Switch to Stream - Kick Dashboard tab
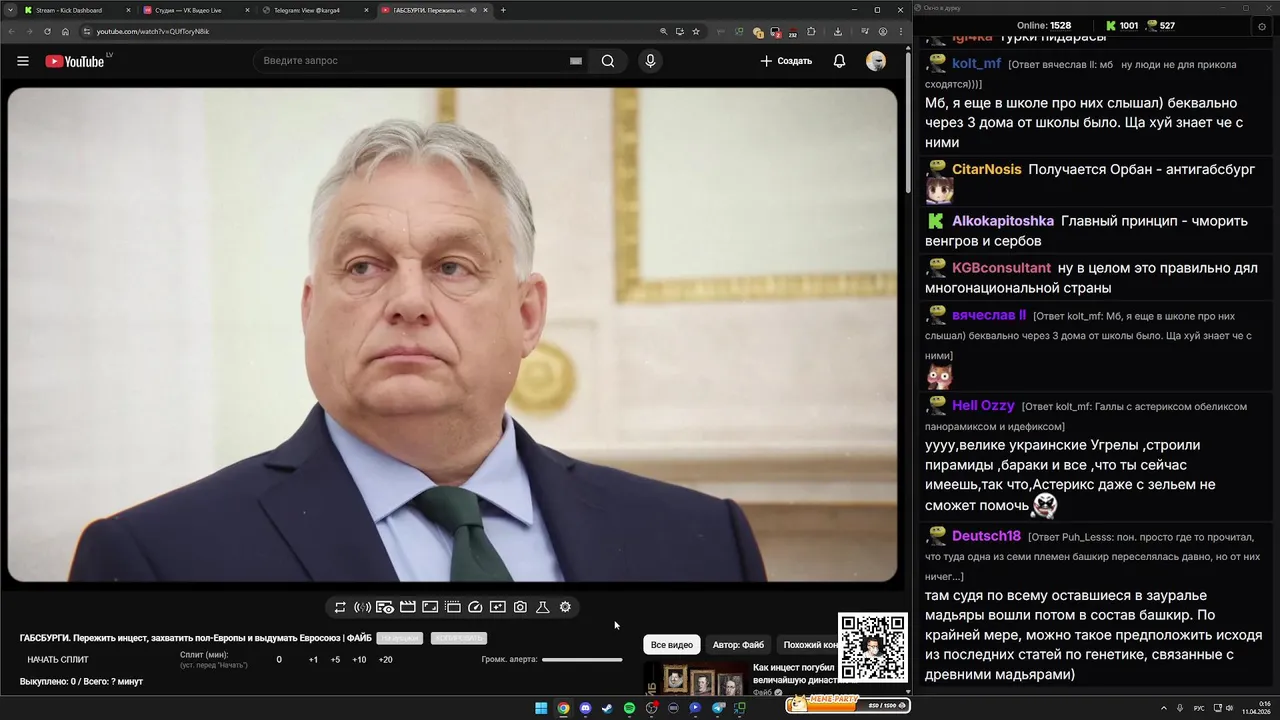 point(76,10)
